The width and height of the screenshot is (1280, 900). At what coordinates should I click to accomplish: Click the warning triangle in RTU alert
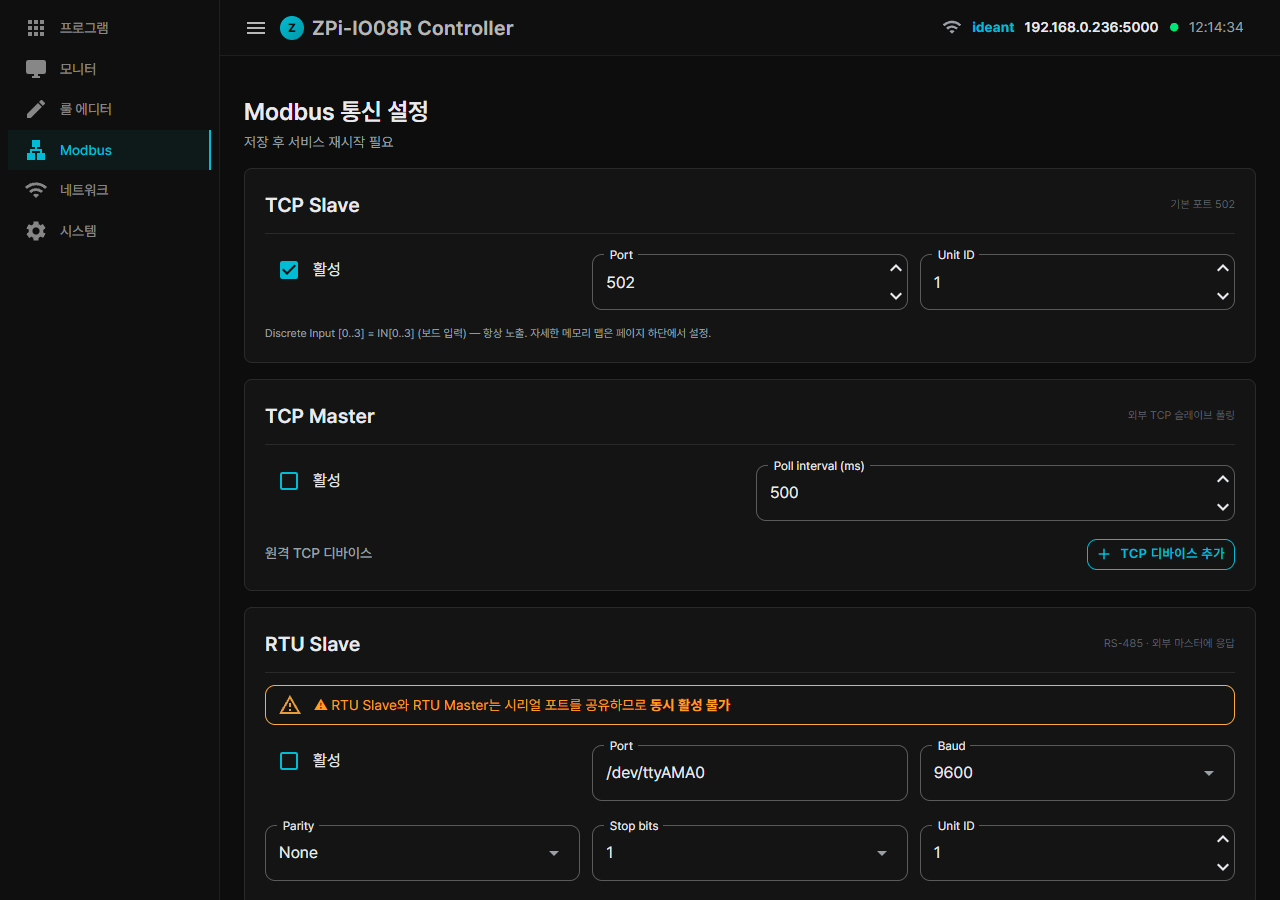290,705
